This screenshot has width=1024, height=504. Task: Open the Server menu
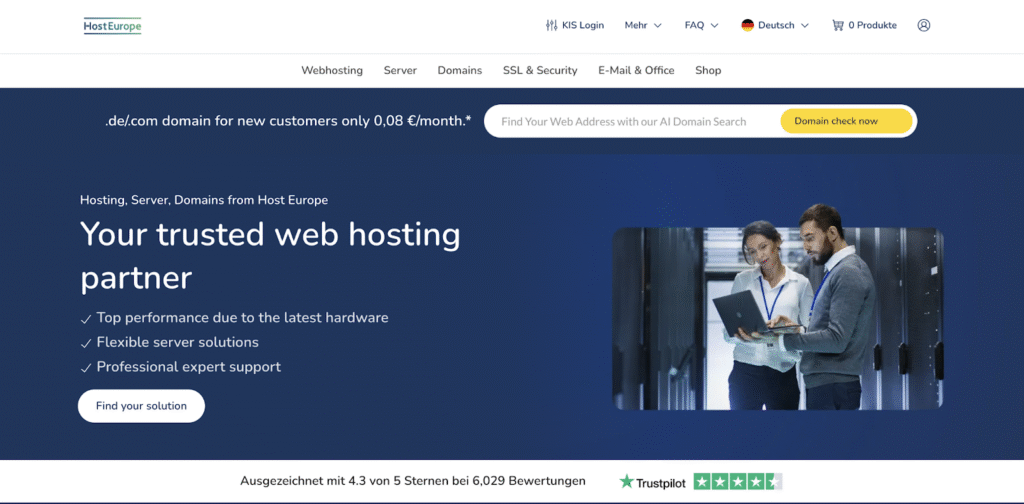[400, 71]
